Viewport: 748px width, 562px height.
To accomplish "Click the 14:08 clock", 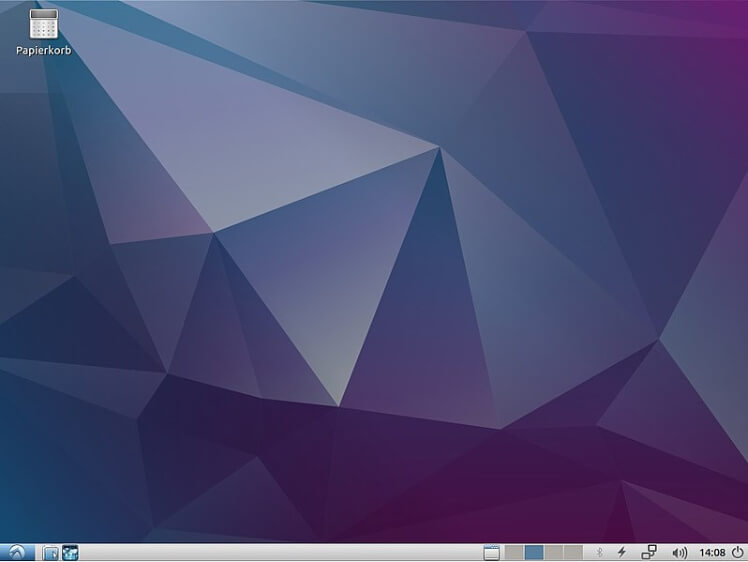I will tap(712, 553).
